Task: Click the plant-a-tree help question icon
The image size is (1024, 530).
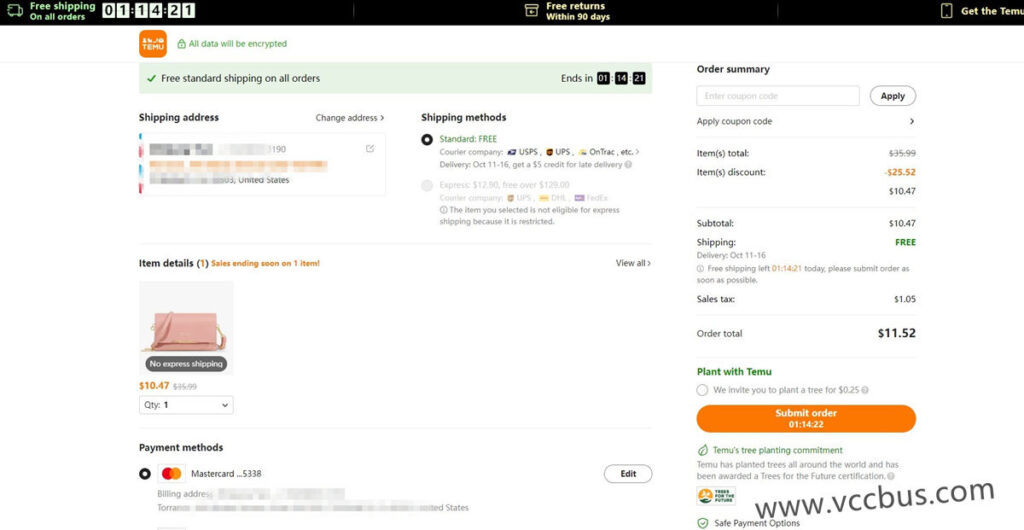Action: click(865, 390)
